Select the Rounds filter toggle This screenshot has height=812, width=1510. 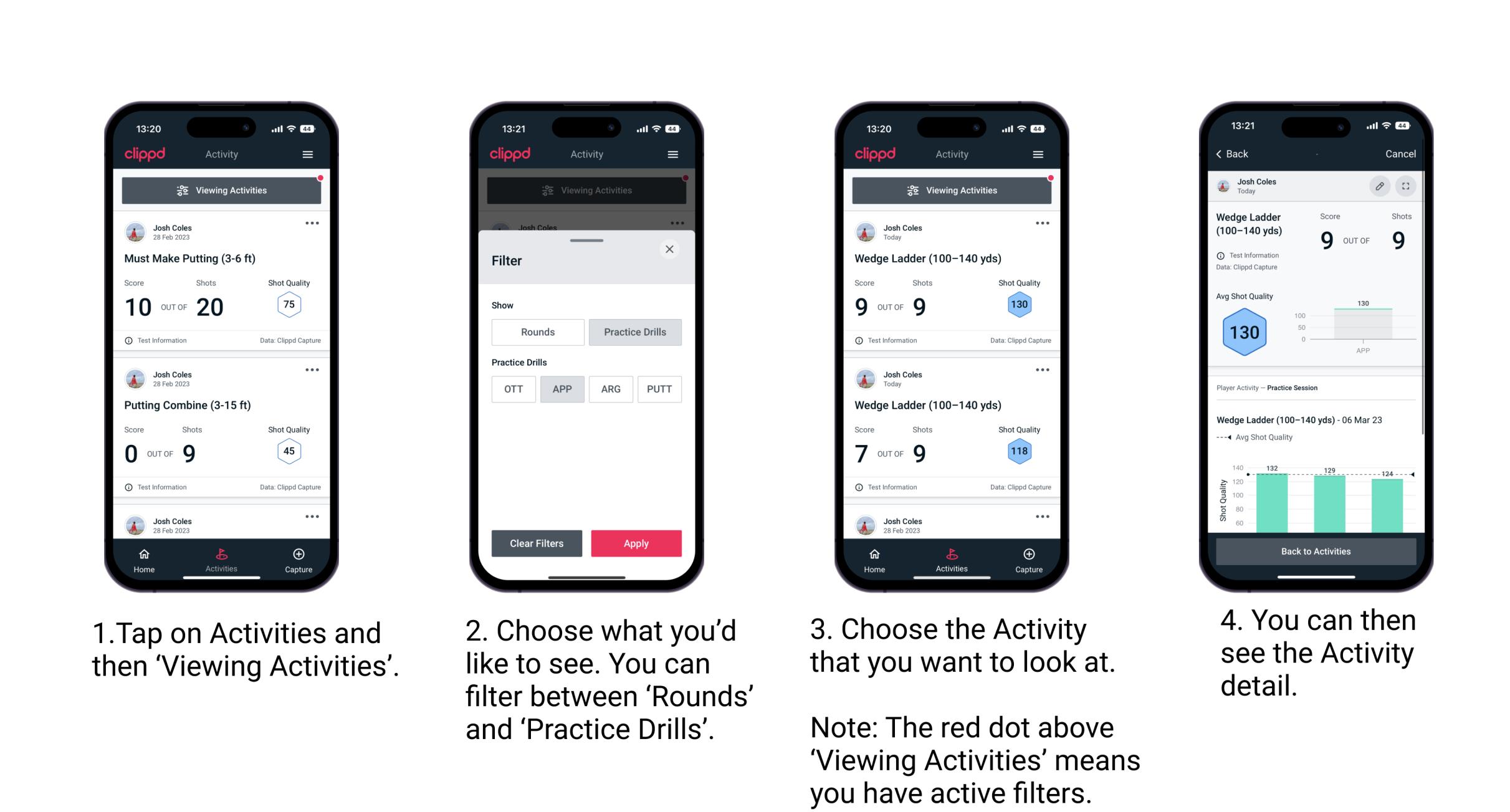(535, 332)
